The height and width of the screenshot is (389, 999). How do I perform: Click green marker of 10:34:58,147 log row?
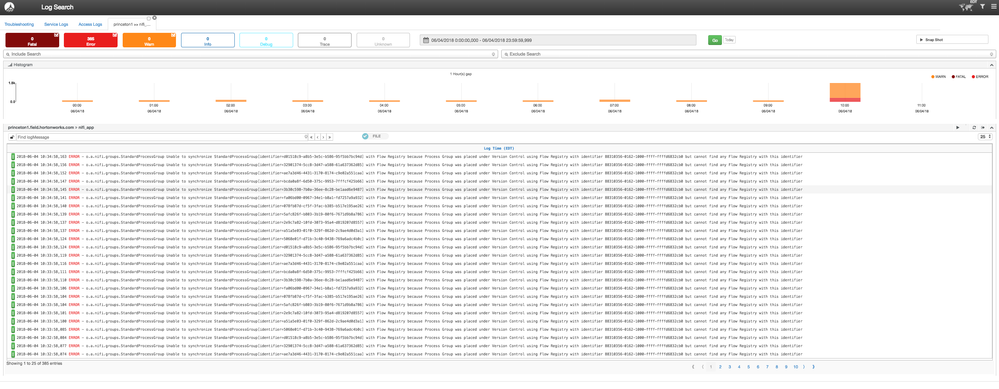pos(12,181)
